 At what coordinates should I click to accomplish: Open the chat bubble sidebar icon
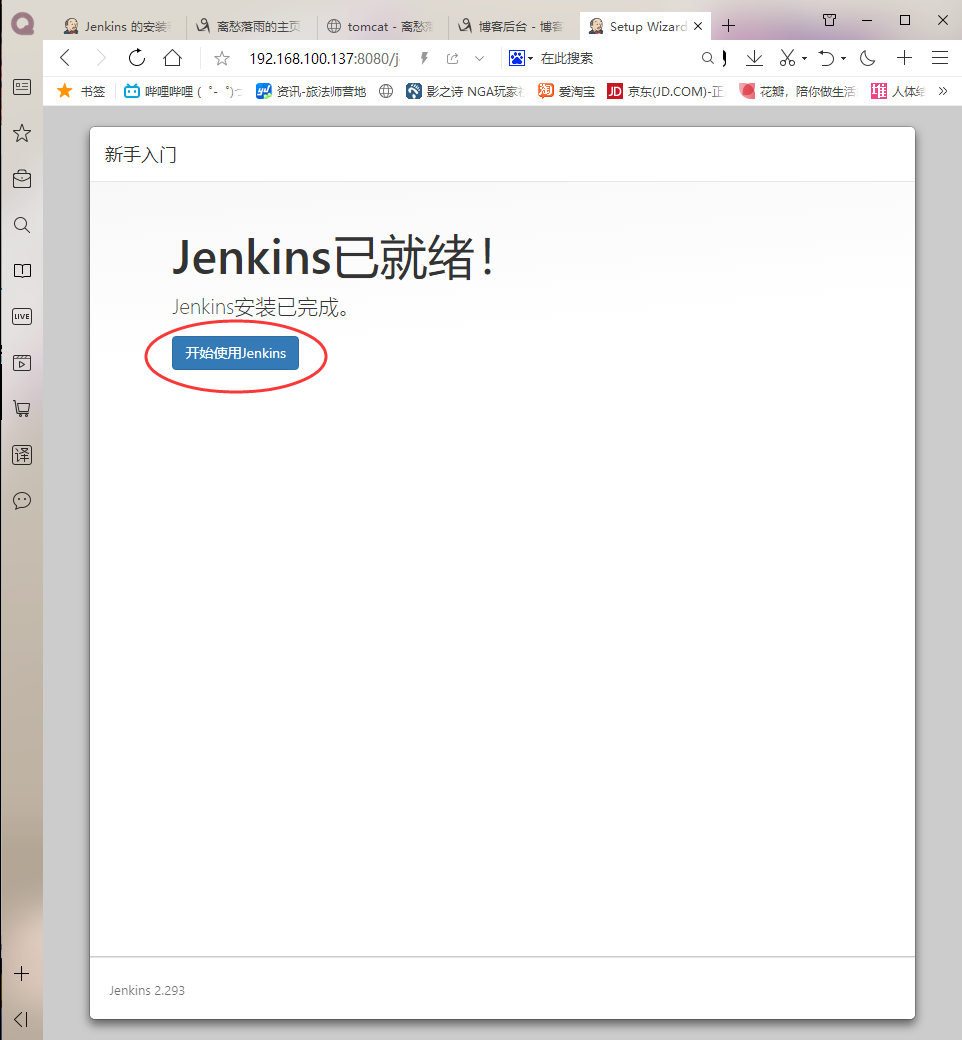22,501
